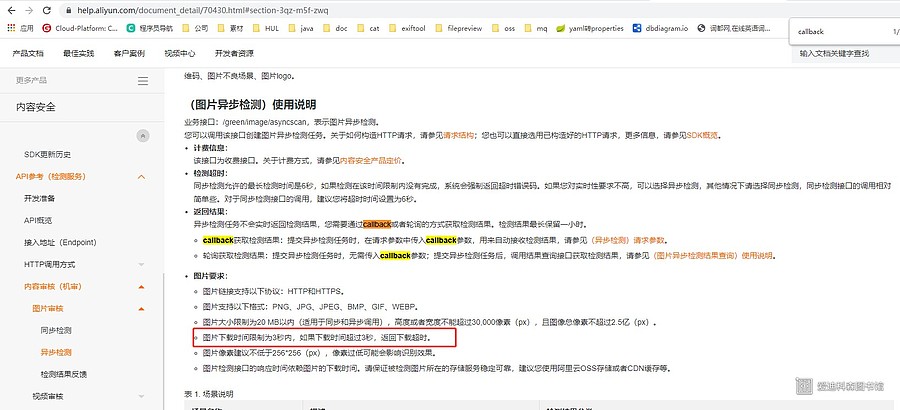Open the mq bookmark folder

536,28
